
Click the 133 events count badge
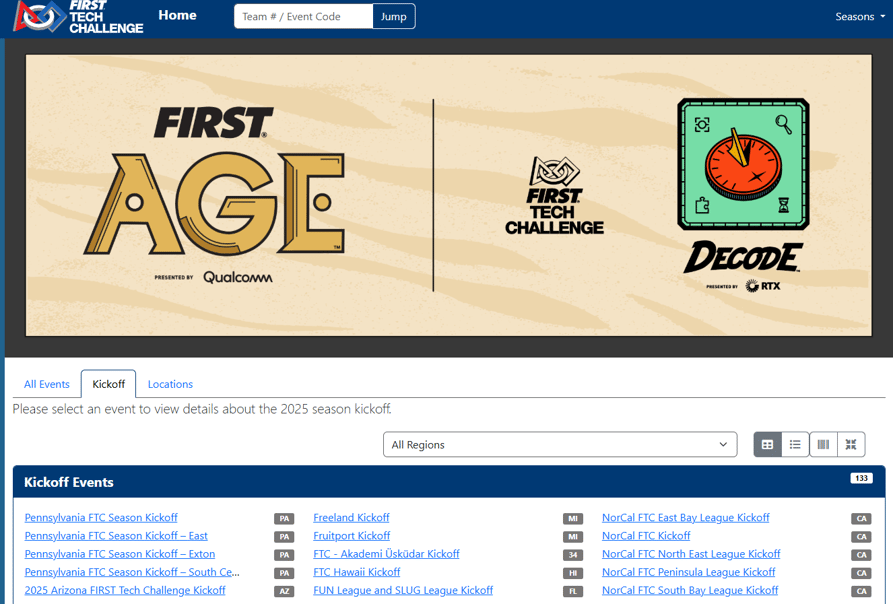click(861, 478)
